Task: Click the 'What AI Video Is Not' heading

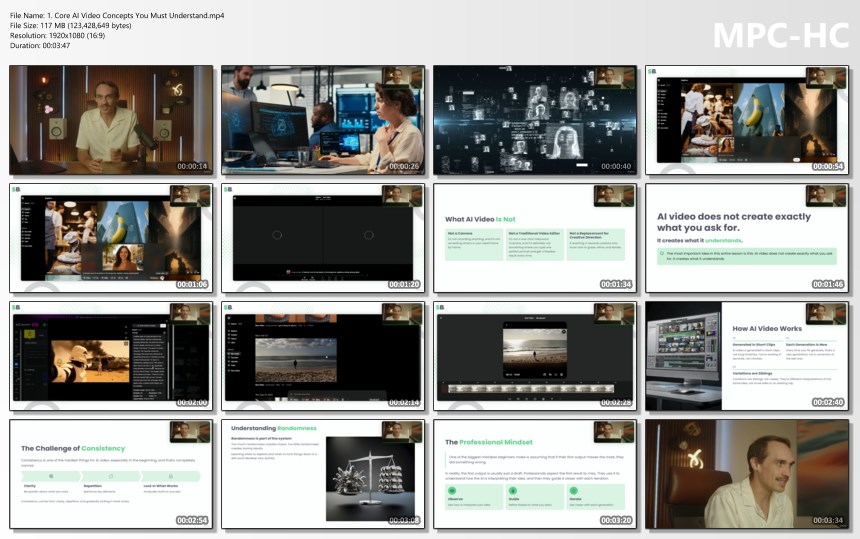Action: [x=480, y=219]
